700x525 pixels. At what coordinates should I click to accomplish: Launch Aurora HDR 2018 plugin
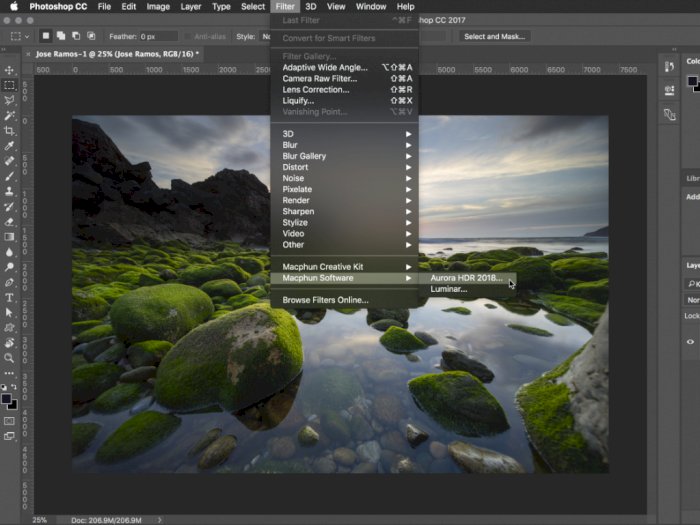(467, 278)
